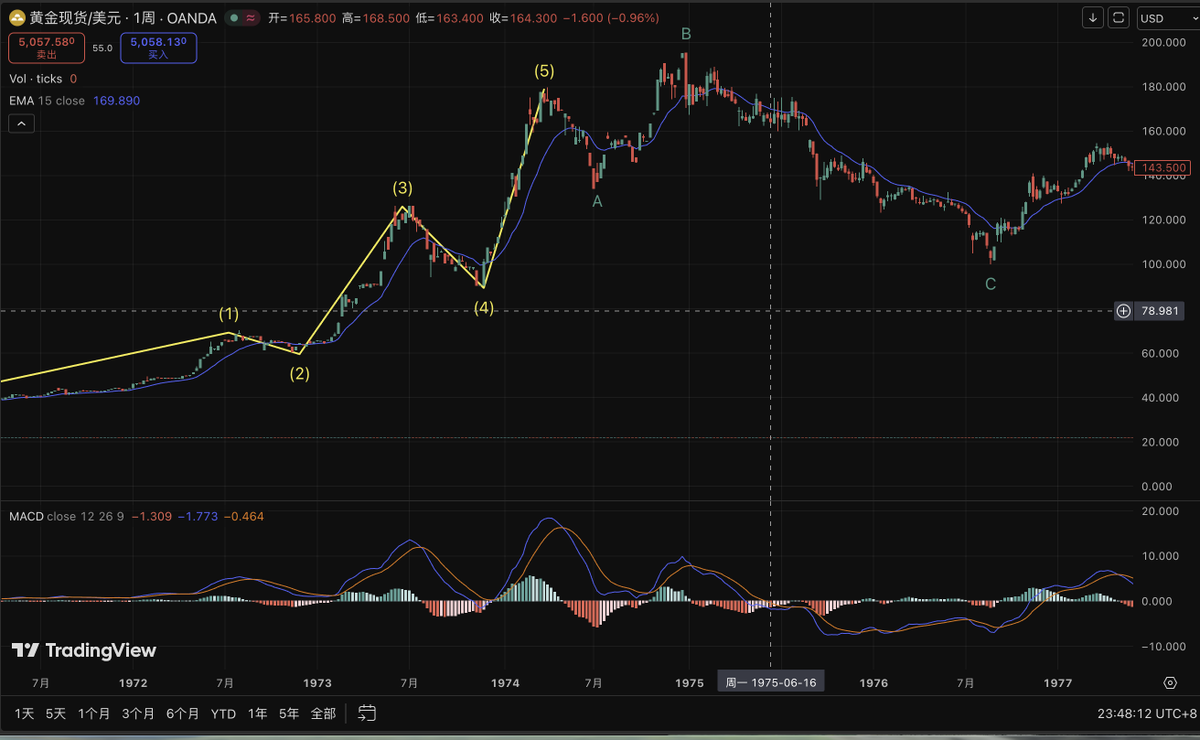This screenshot has width=1200, height=740.
Task: Select the EMA 15 close indicator legend
Action: click(x=47, y=101)
